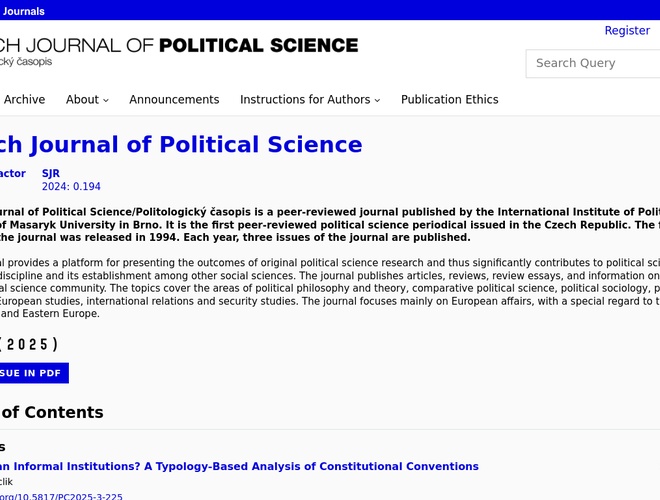Click the blue Journal of Political Science heading
Screen dimensions: 660x500
(180, 145)
